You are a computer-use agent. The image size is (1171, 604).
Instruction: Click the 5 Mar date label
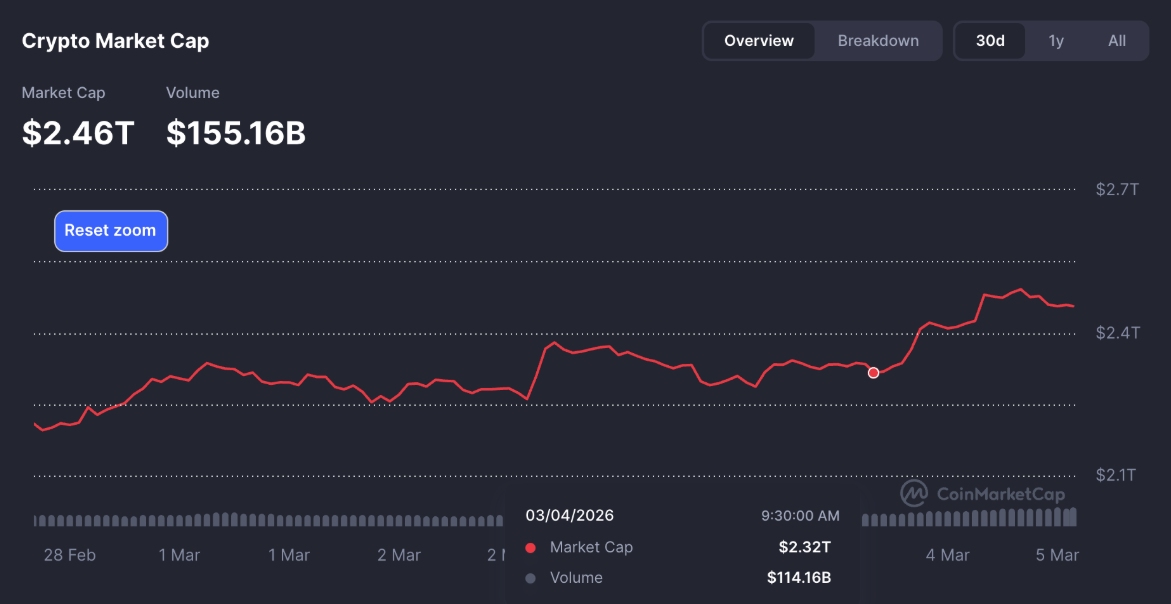click(x=1057, y=555)
